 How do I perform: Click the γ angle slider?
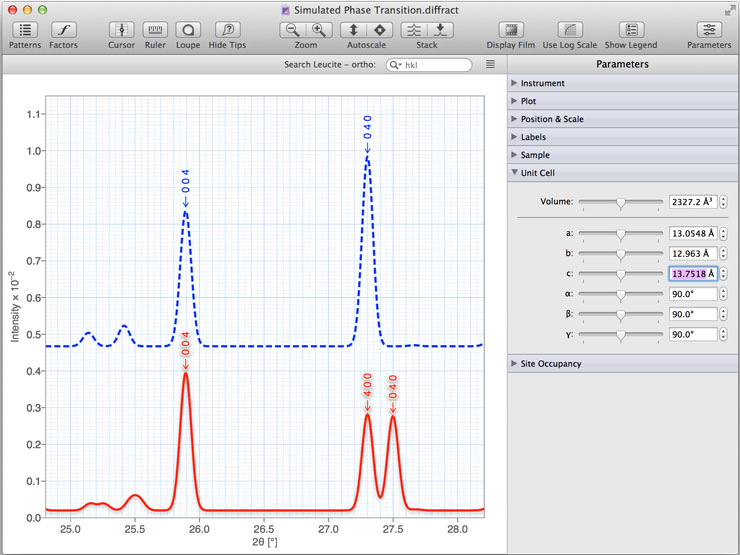click(621, 335)
